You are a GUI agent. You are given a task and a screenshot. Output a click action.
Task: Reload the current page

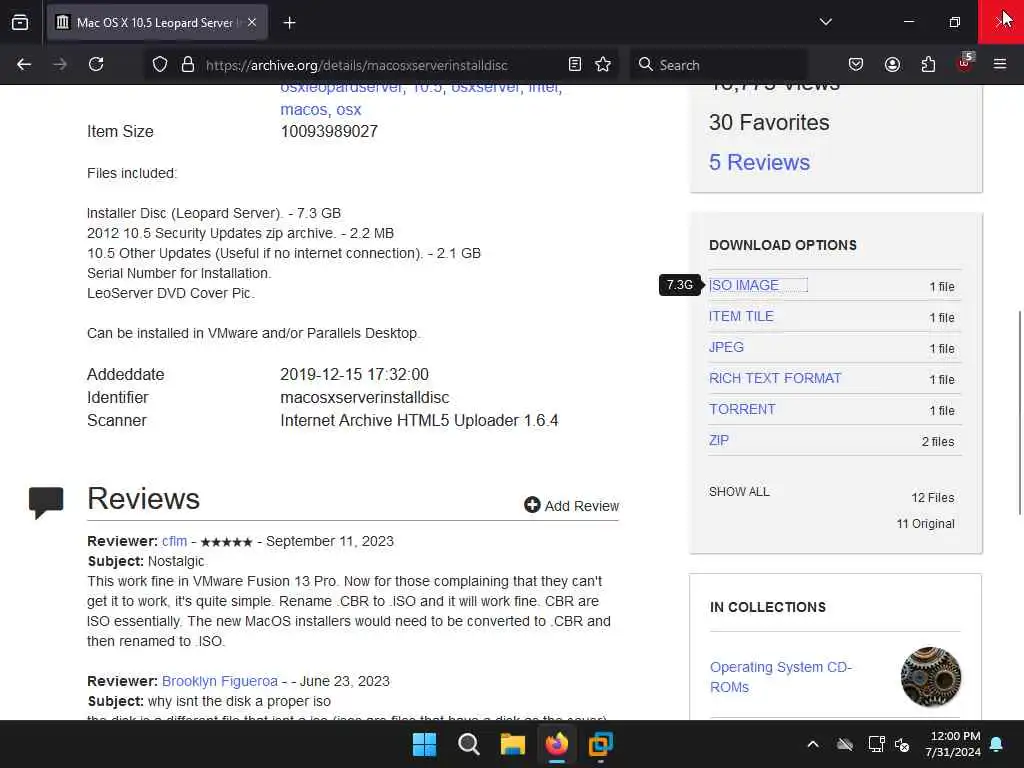(96, 64)
